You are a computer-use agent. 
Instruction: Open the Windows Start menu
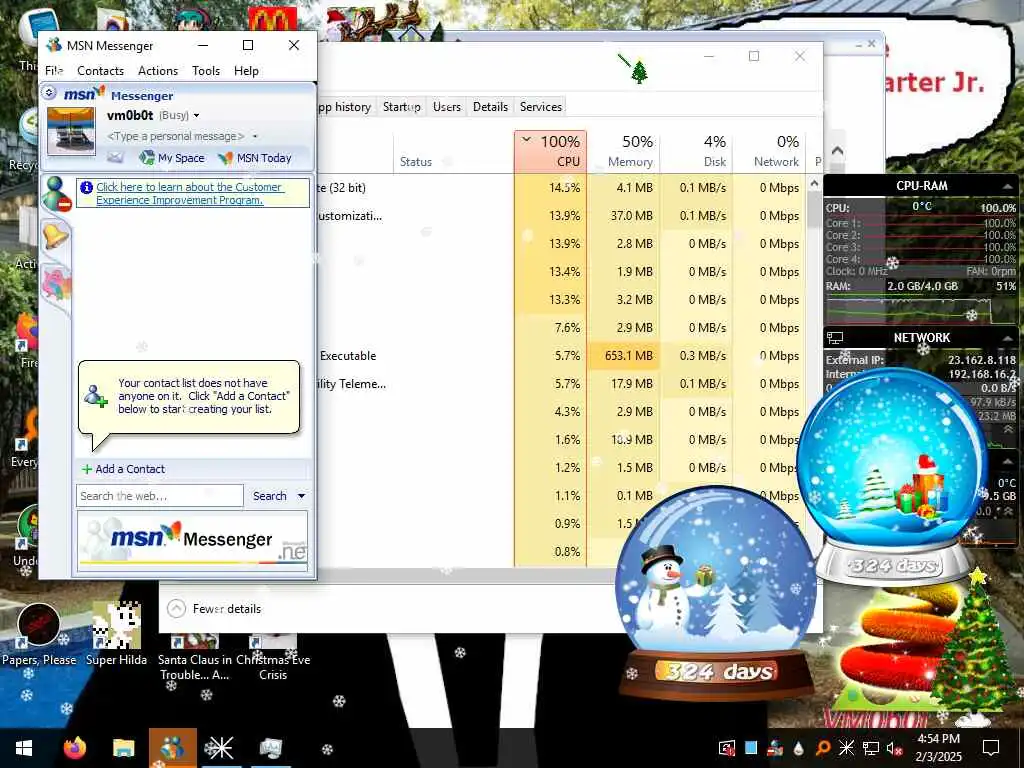coord(24,748)
